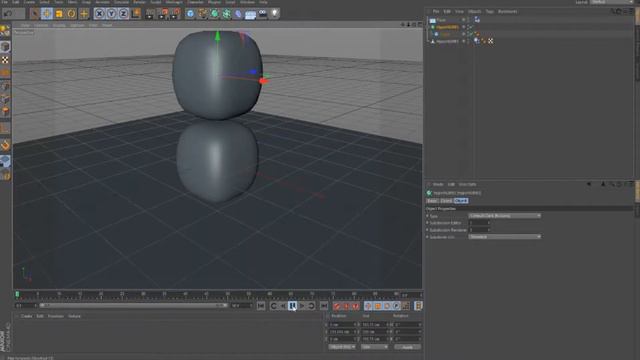Switch to the Basic tab
Image resolution: width=640 pixels, height=360 pixels.
click(432, 201)
